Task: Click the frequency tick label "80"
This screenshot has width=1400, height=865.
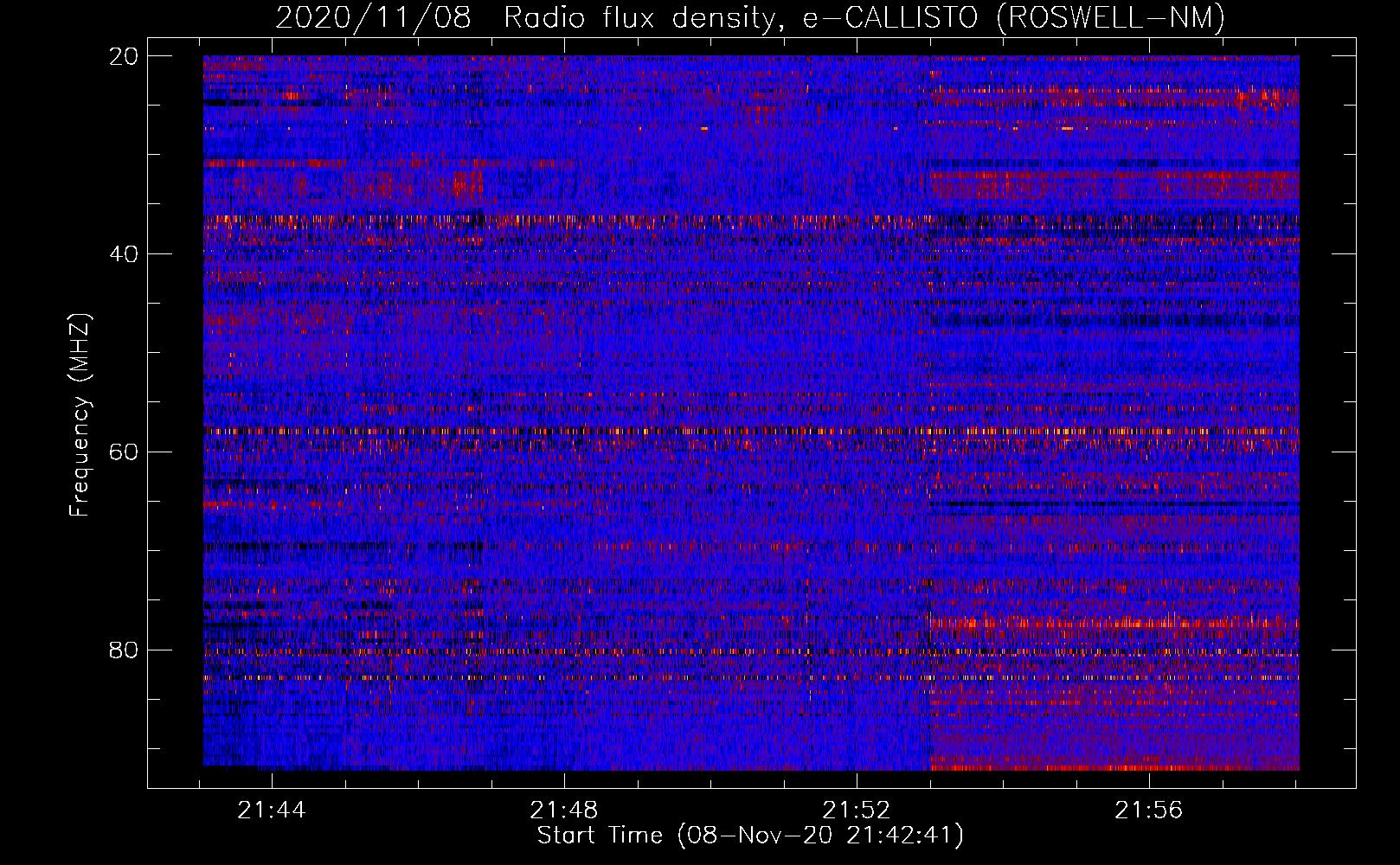Action: (x=123, y=650)
